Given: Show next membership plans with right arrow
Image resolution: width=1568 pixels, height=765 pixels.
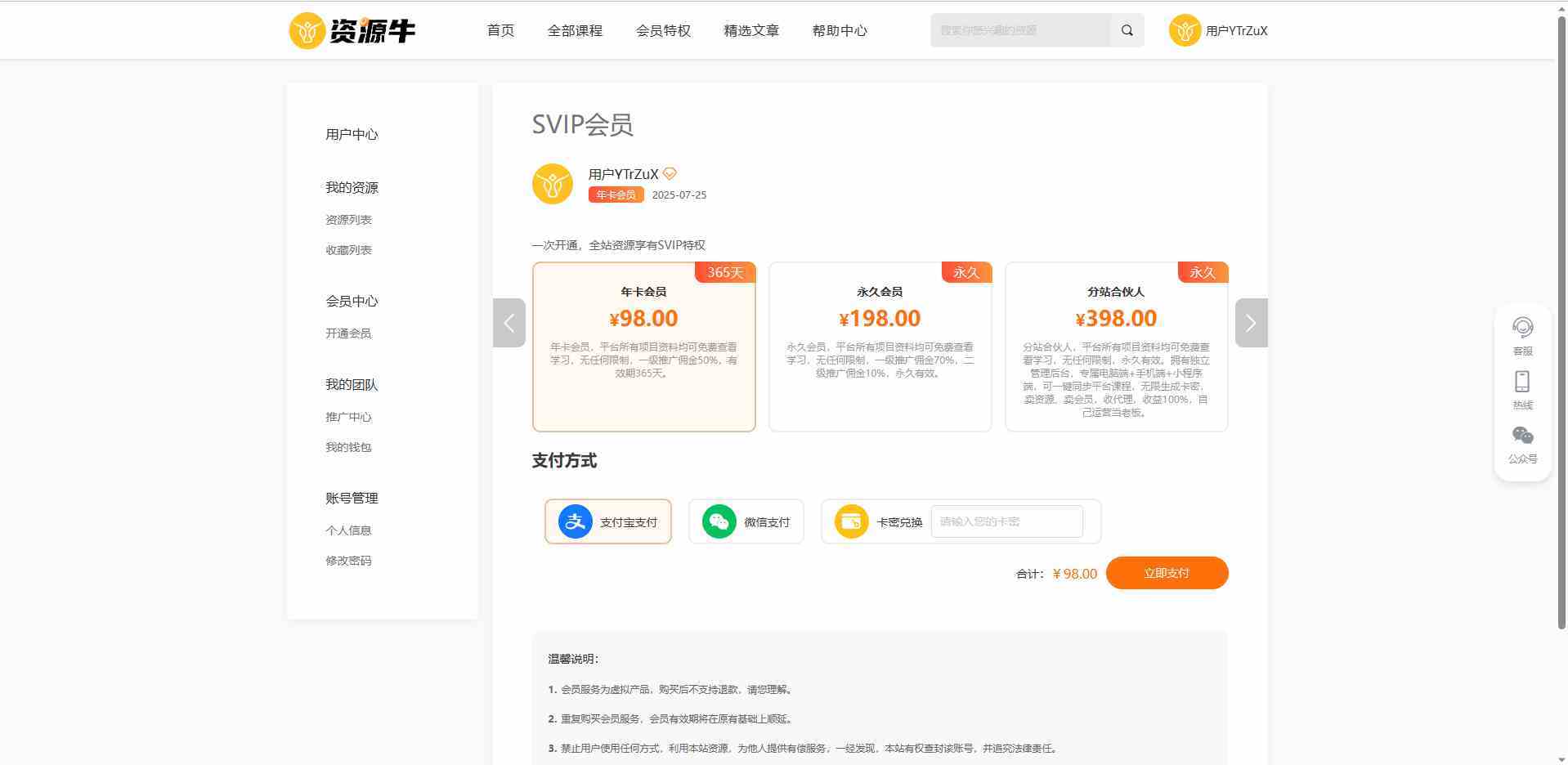Looking at the screenshot, I should [1251, 323].
